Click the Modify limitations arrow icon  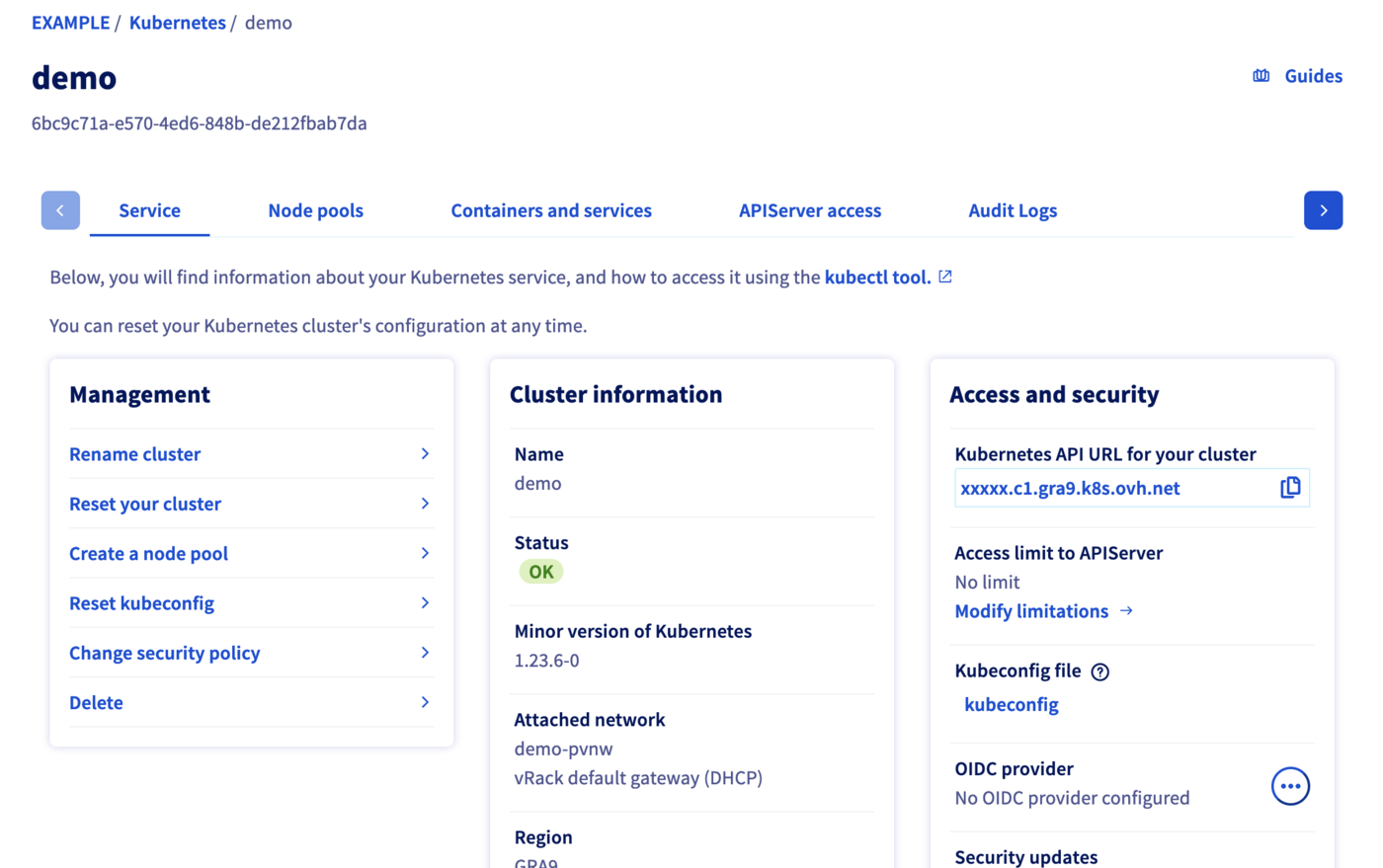point(1126,611)
